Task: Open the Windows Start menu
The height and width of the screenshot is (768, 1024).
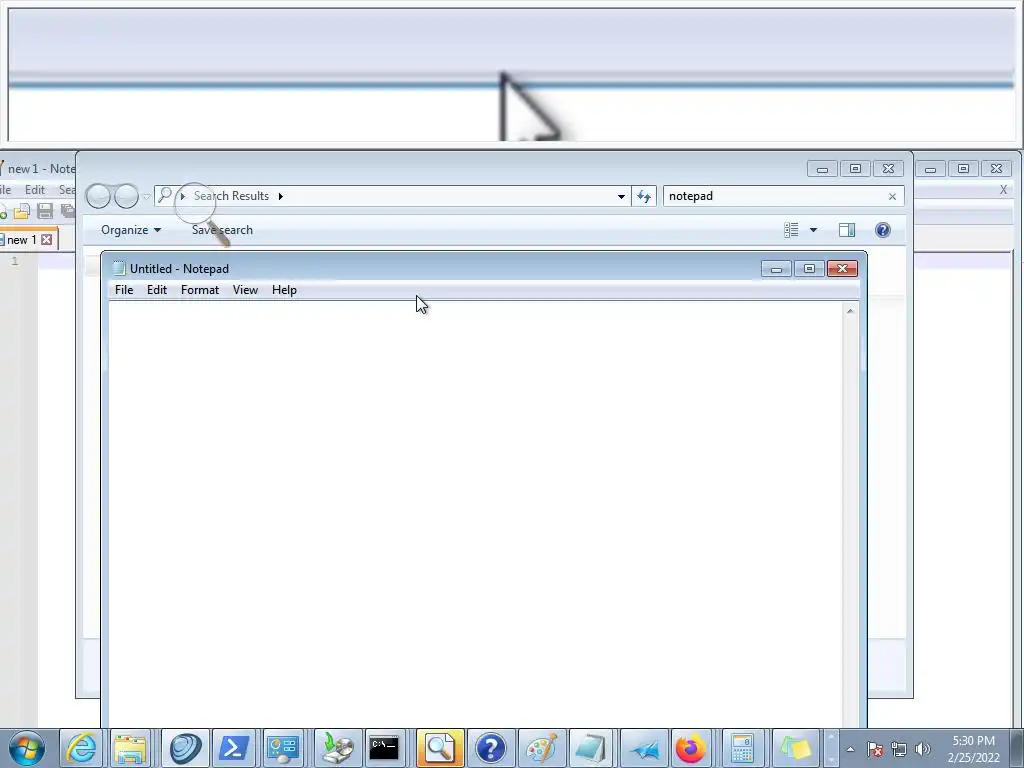Action: click(x=26, y=748)
